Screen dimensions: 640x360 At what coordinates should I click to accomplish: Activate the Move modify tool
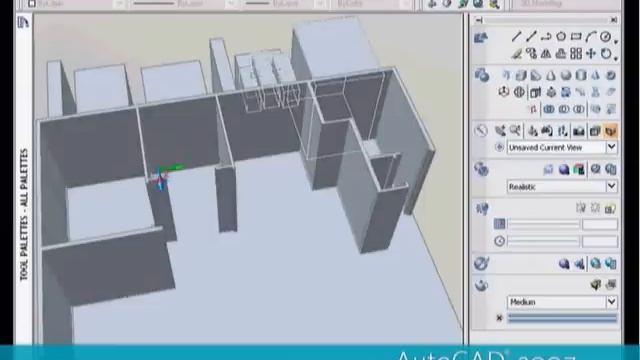pyautogui.click(x=591, y=53)
